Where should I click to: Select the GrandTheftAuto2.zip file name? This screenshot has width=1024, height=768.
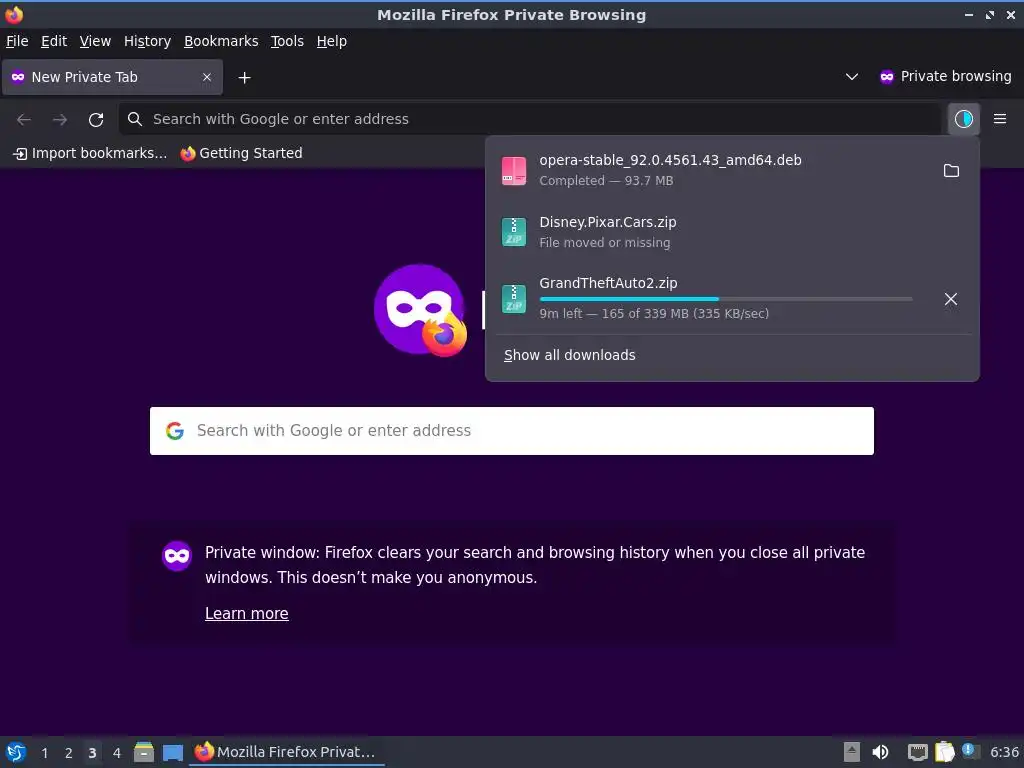tap(608, 283)
